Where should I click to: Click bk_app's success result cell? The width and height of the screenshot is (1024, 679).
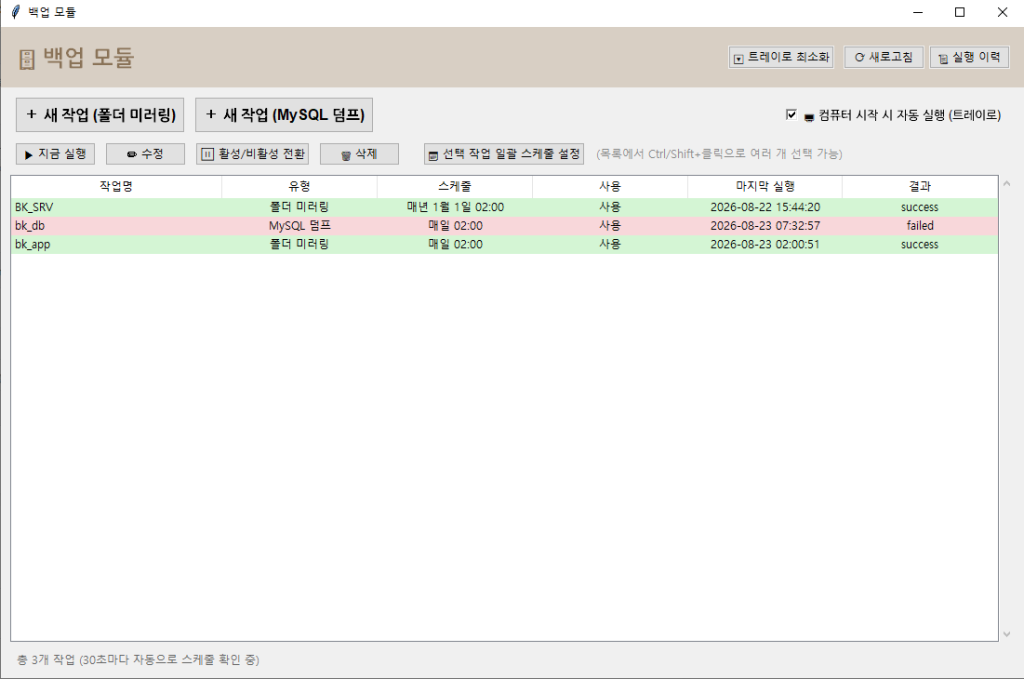point(920,244)
